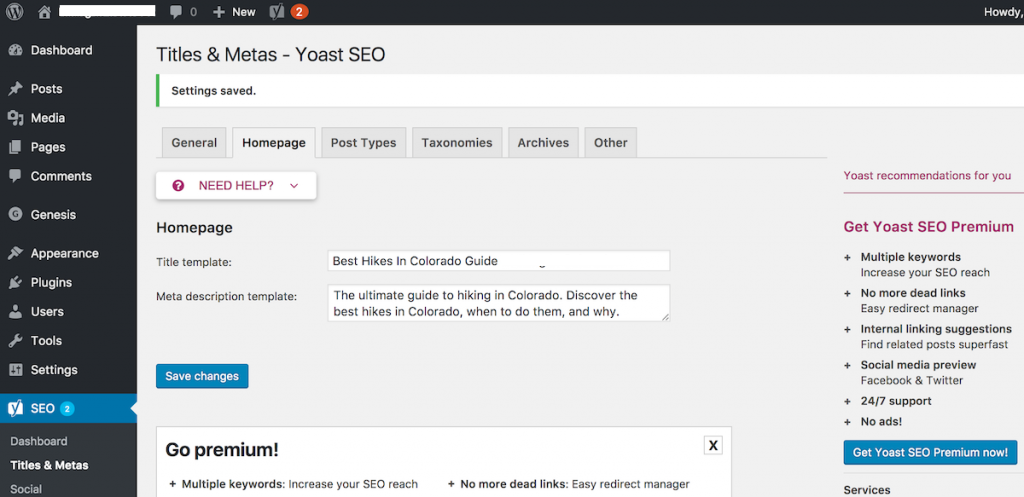Open the Social submenu link
1024x497 pixels.
pyautogui.click(x=26, y=489)
